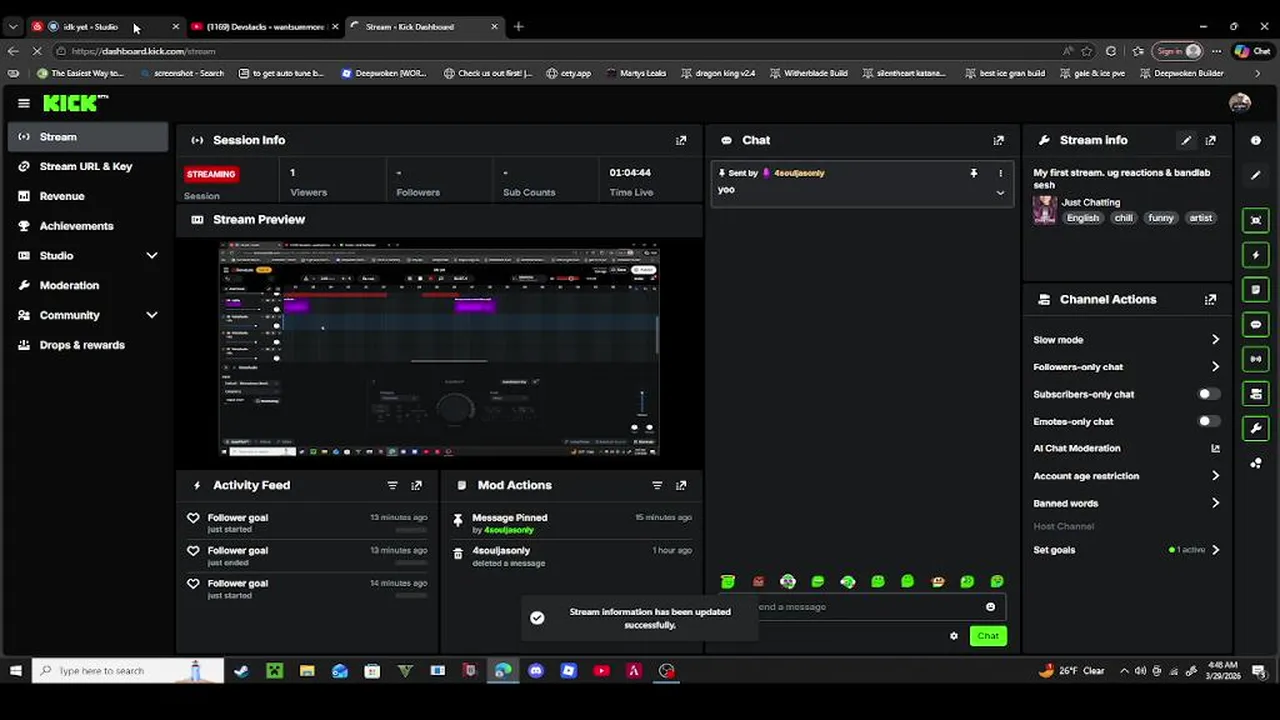
Task: Send message with green Chat button
Action: click(x=988, y=636)
